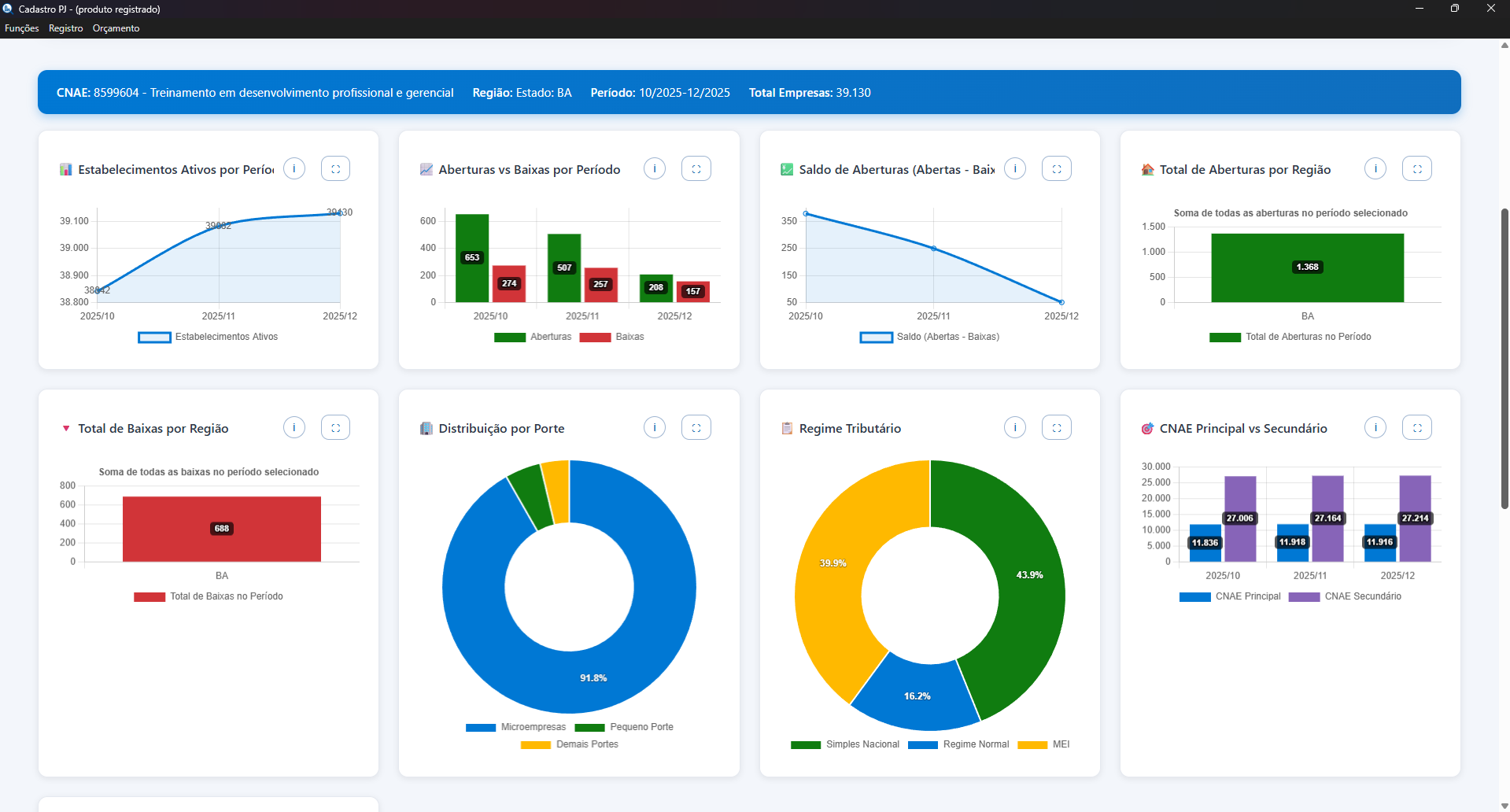The height and width of the screenshot is (812, 1510).
Task: Expand Total de Aberturas por Região fullscreen
Action: [1416, 168]
